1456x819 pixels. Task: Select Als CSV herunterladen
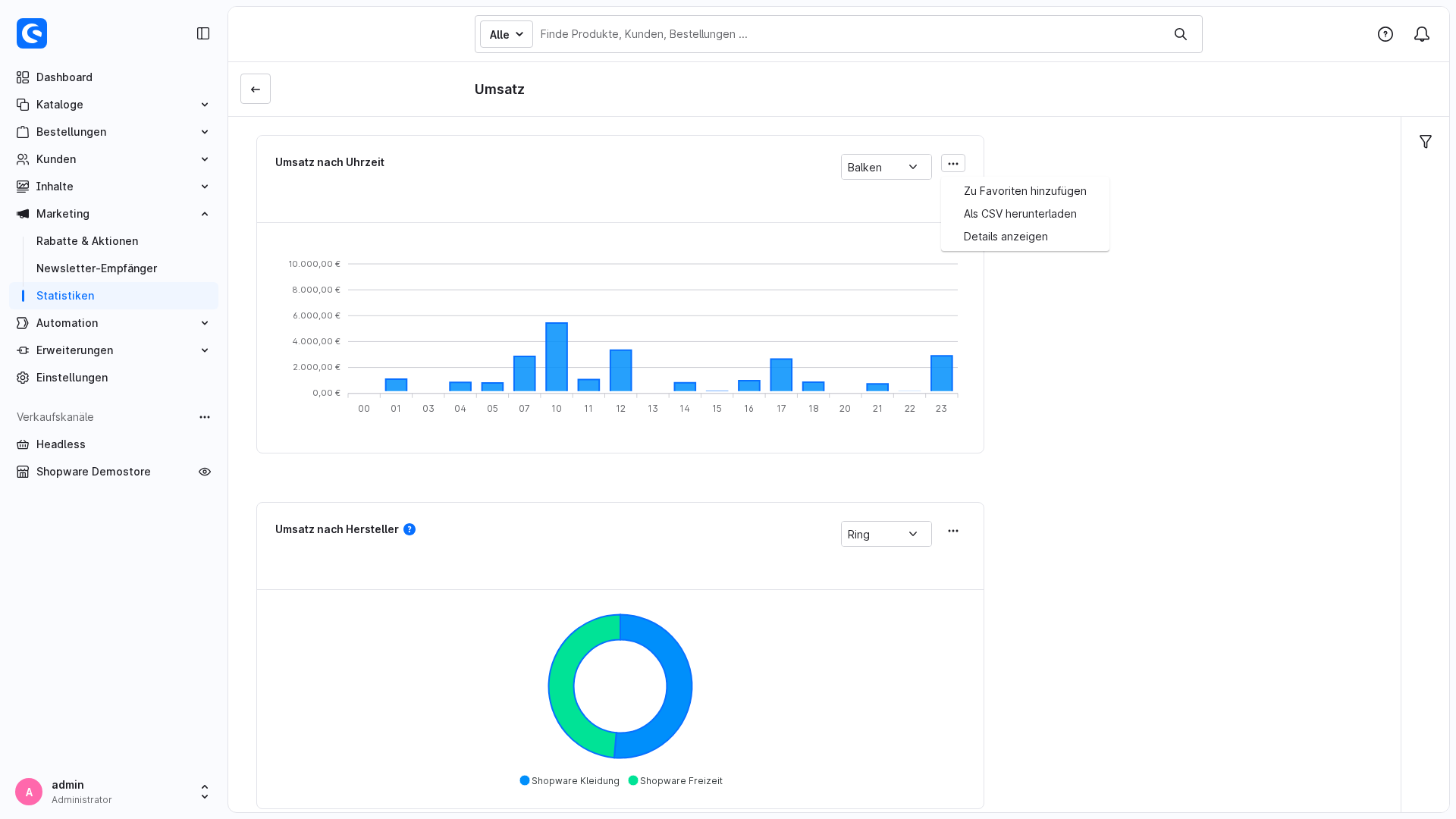pos(1025,214)
